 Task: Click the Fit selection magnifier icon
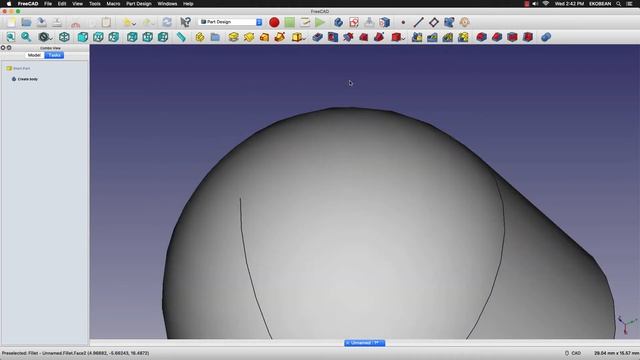(26, 37)
